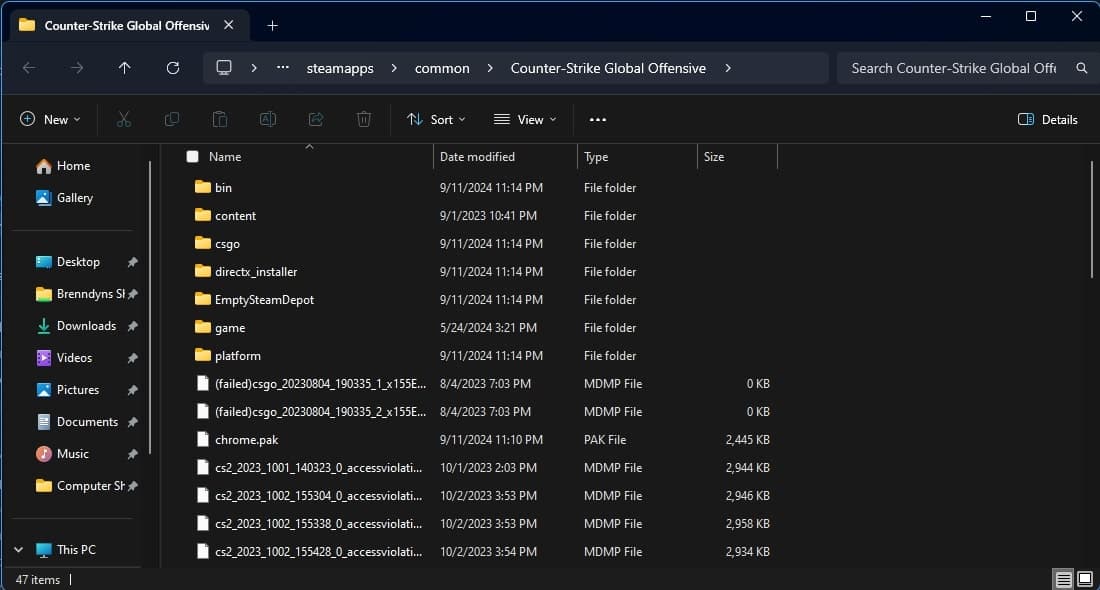Open the Sort dropdown menu
This screenshot has height=590, width=1100.
coord(436,119)
